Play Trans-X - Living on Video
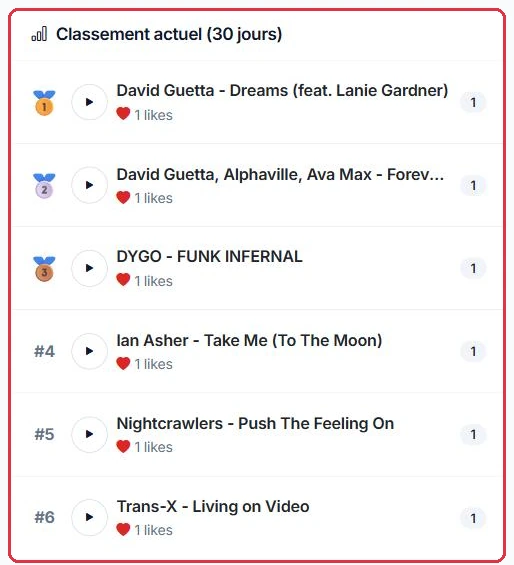Image resolution: width=514 pixels, height=565 pixels. [x=89, y=517]
